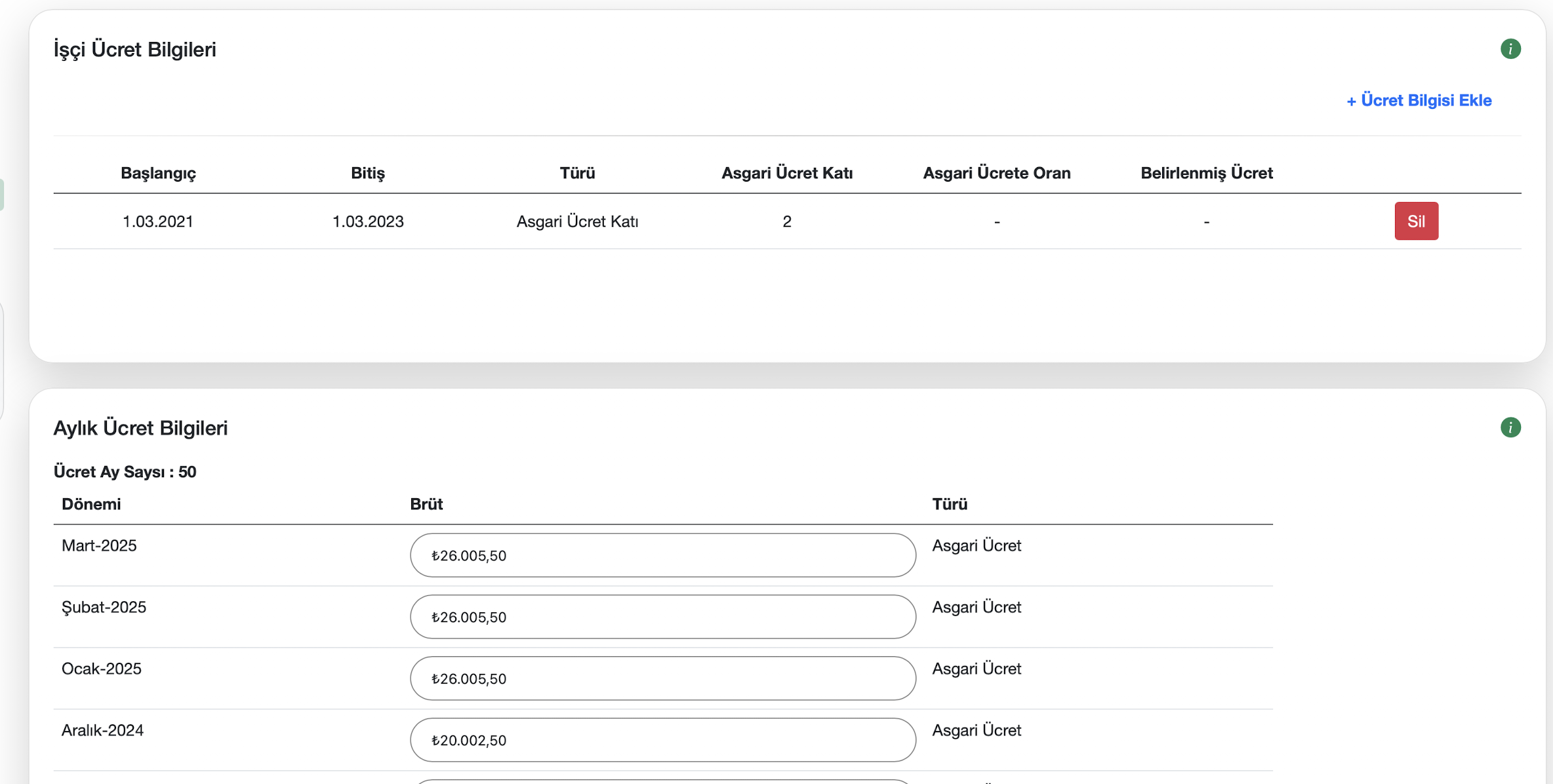Click the Bitiş column header
The image size is (1553, 784).
click(367, 173)
